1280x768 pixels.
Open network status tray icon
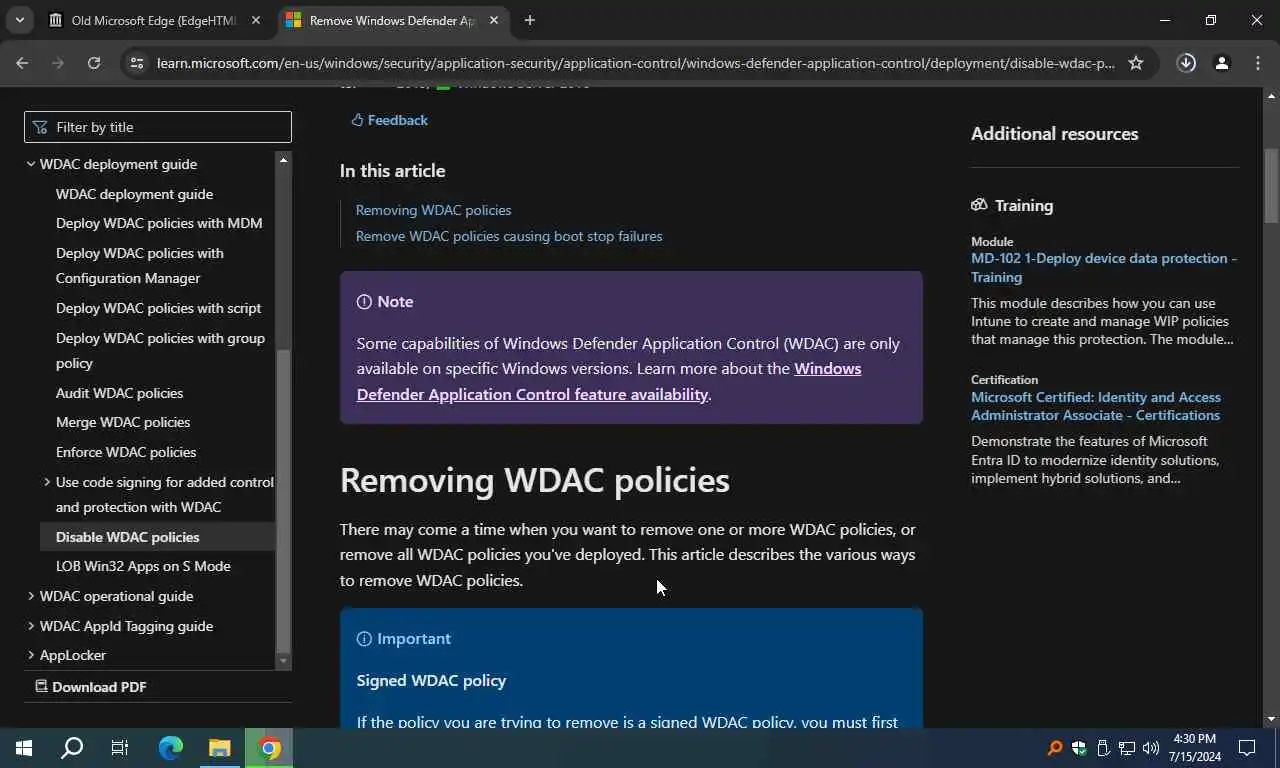1127,748
